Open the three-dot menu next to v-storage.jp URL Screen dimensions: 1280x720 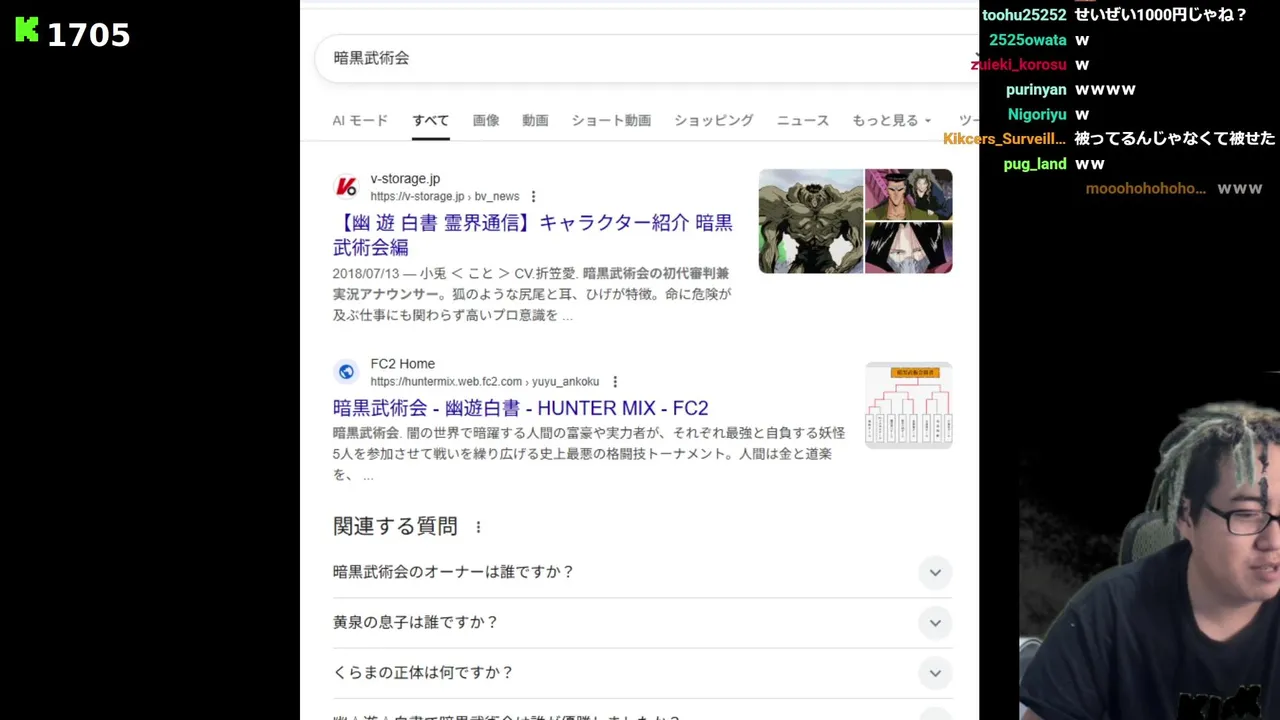[x=533, y=197]
